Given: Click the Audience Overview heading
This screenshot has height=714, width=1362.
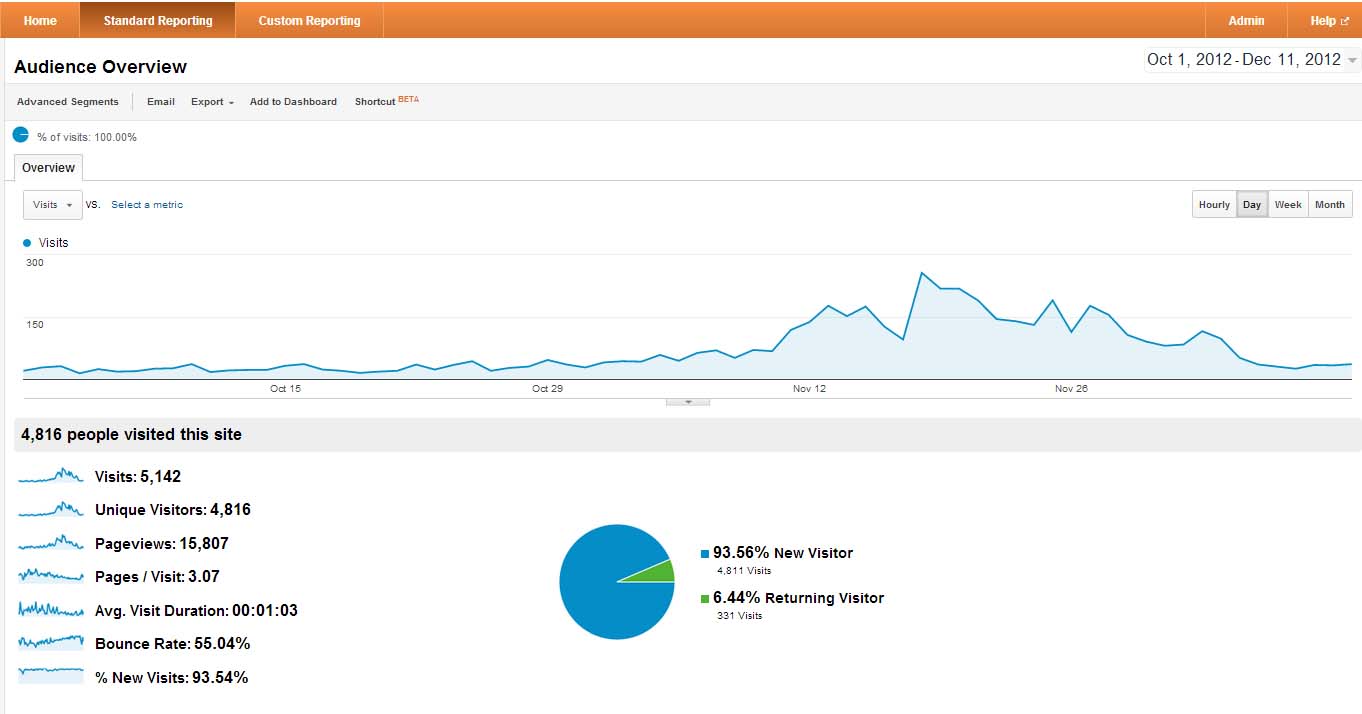Looking at the screenshot, I should [100, 67].
